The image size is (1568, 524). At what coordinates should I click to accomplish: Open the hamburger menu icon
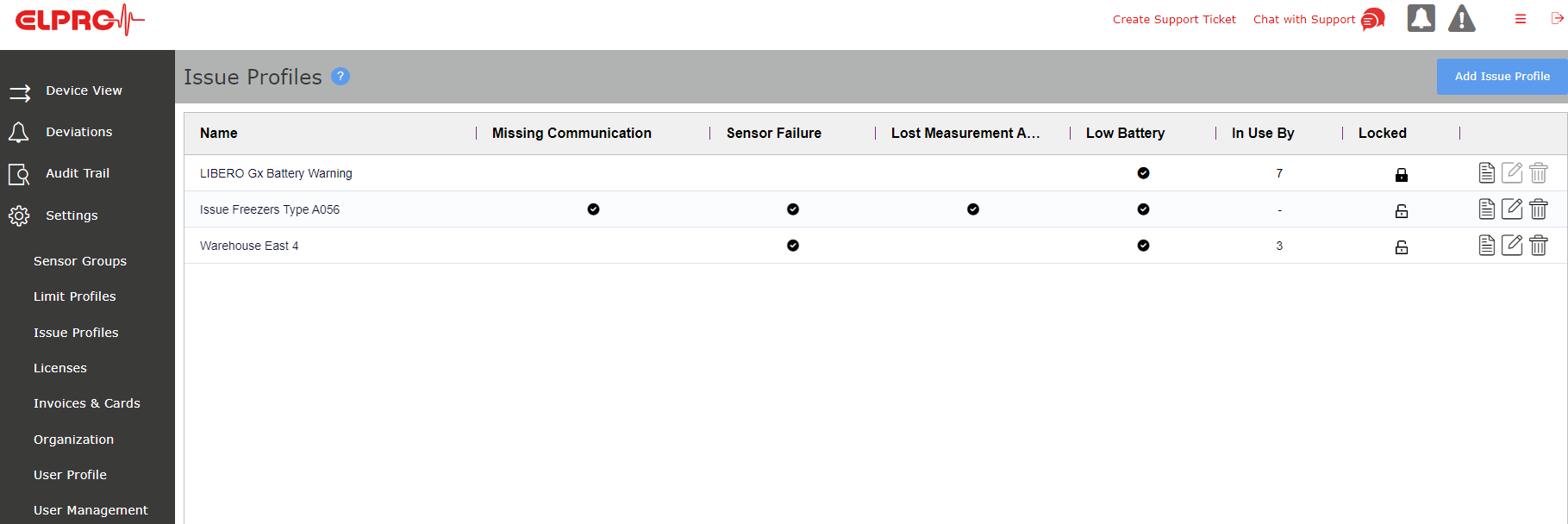1521,19
